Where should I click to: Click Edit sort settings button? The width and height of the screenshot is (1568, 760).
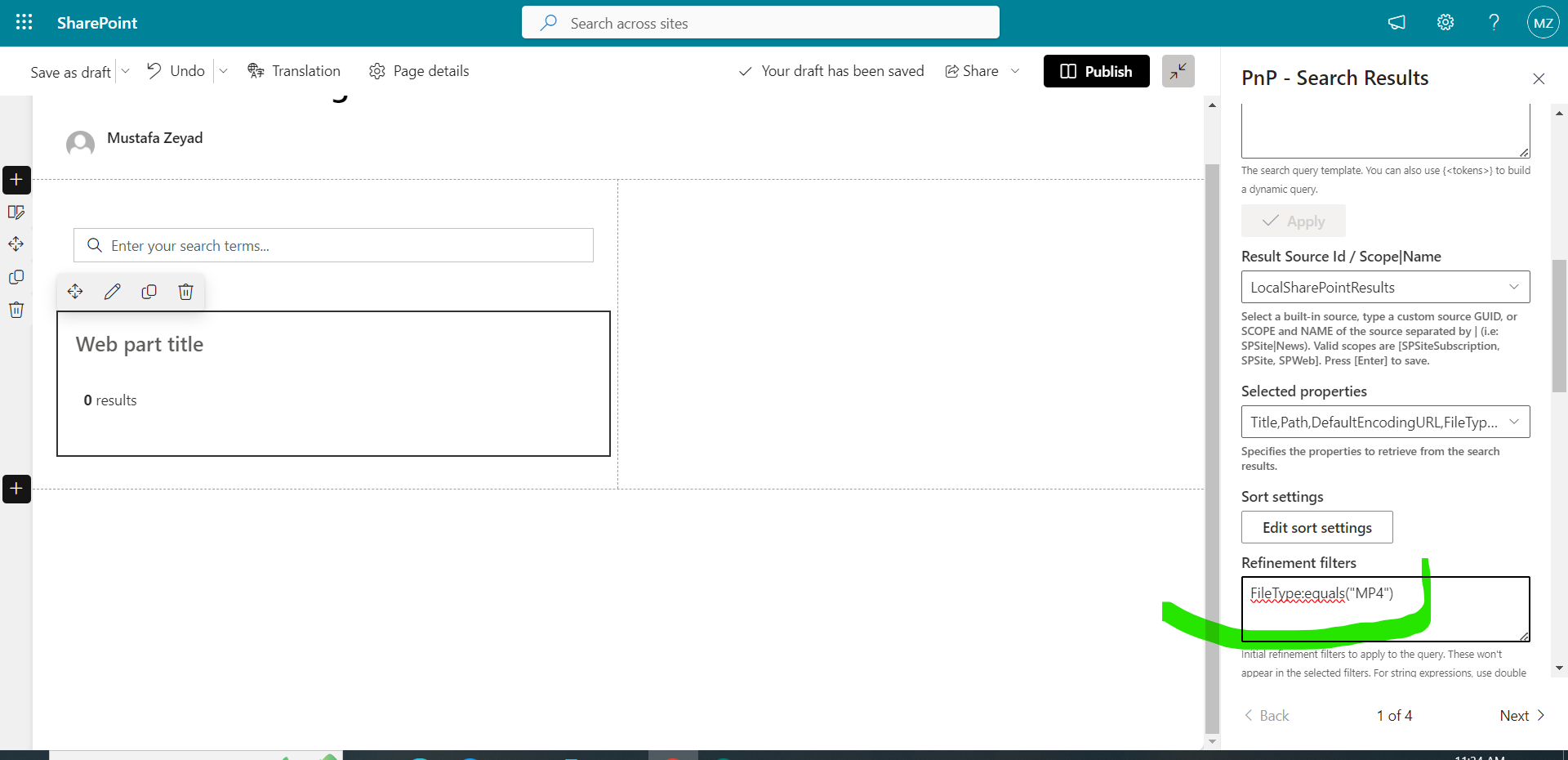1316,527
